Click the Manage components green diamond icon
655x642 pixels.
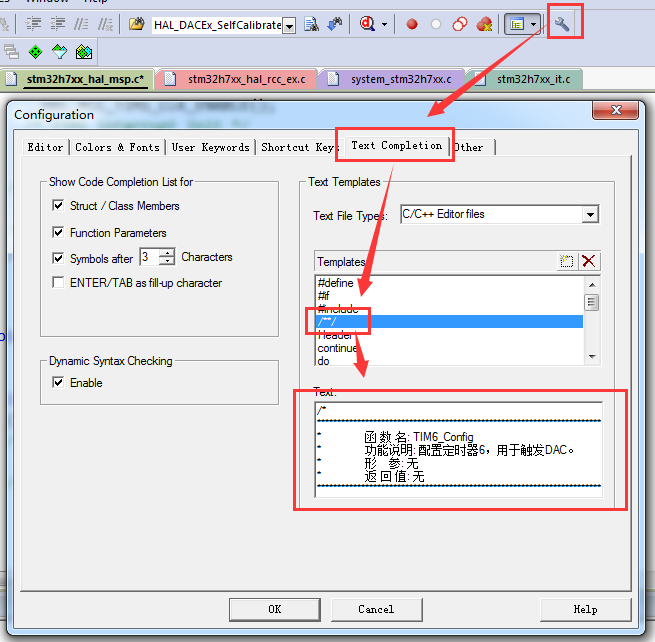36,52
